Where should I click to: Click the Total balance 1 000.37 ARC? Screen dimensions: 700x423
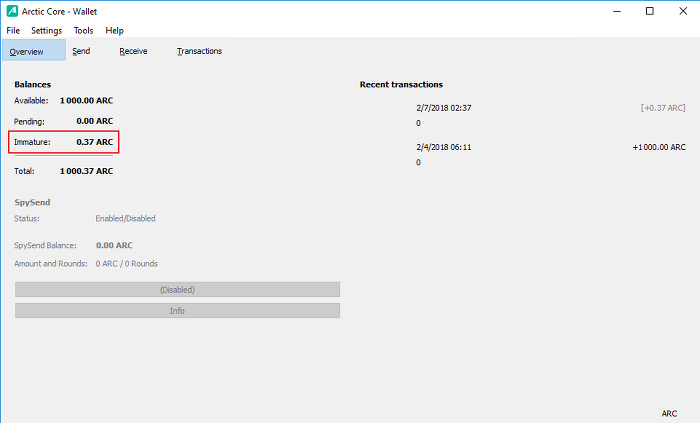tap(86, 171)
